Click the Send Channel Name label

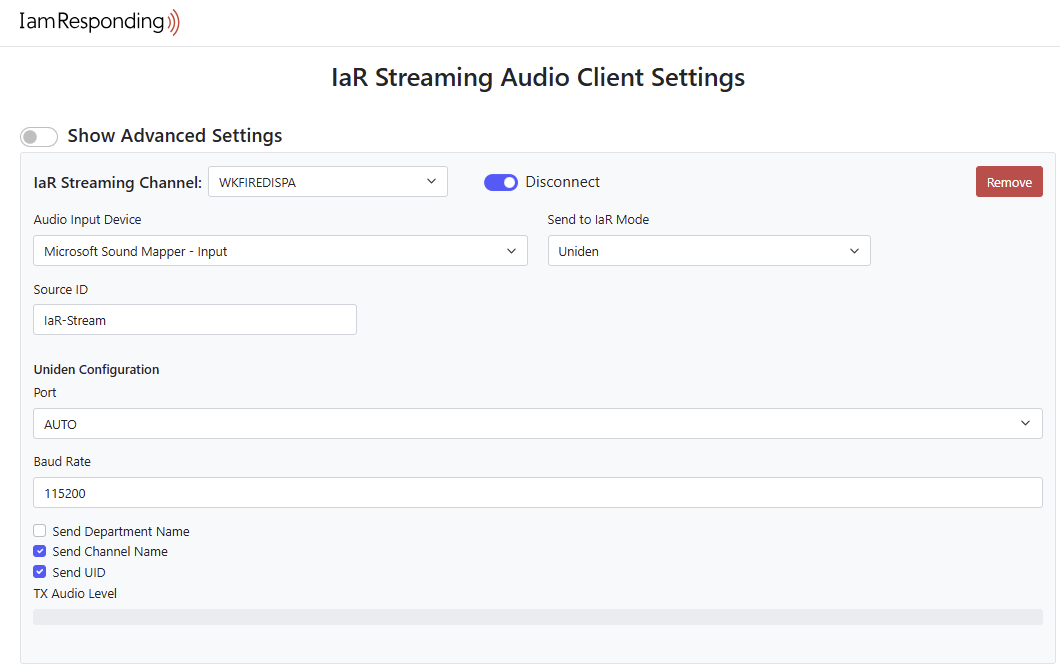(x=110, y=552)
